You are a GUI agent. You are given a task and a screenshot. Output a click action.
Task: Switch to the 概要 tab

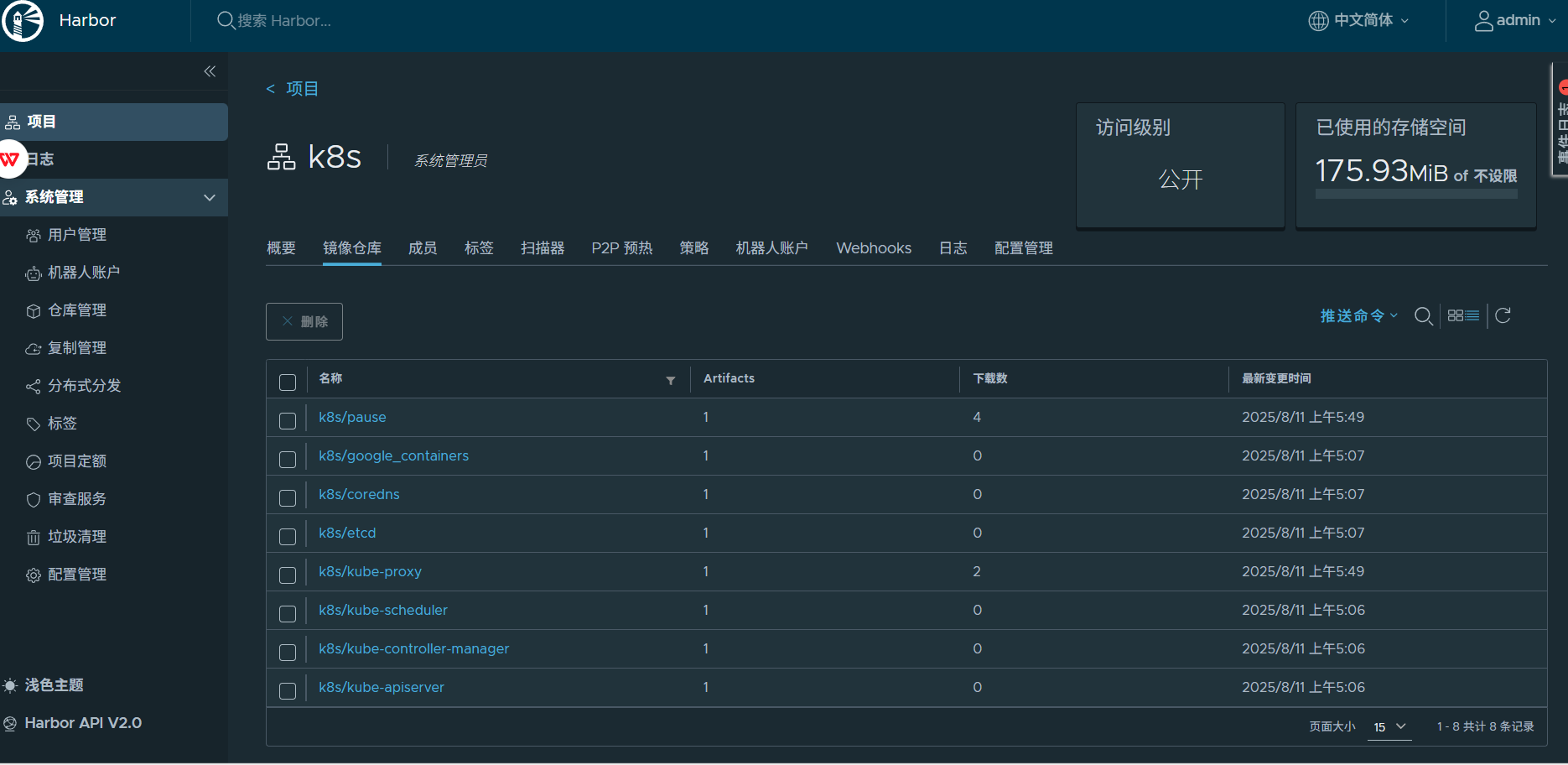(281, 248)
